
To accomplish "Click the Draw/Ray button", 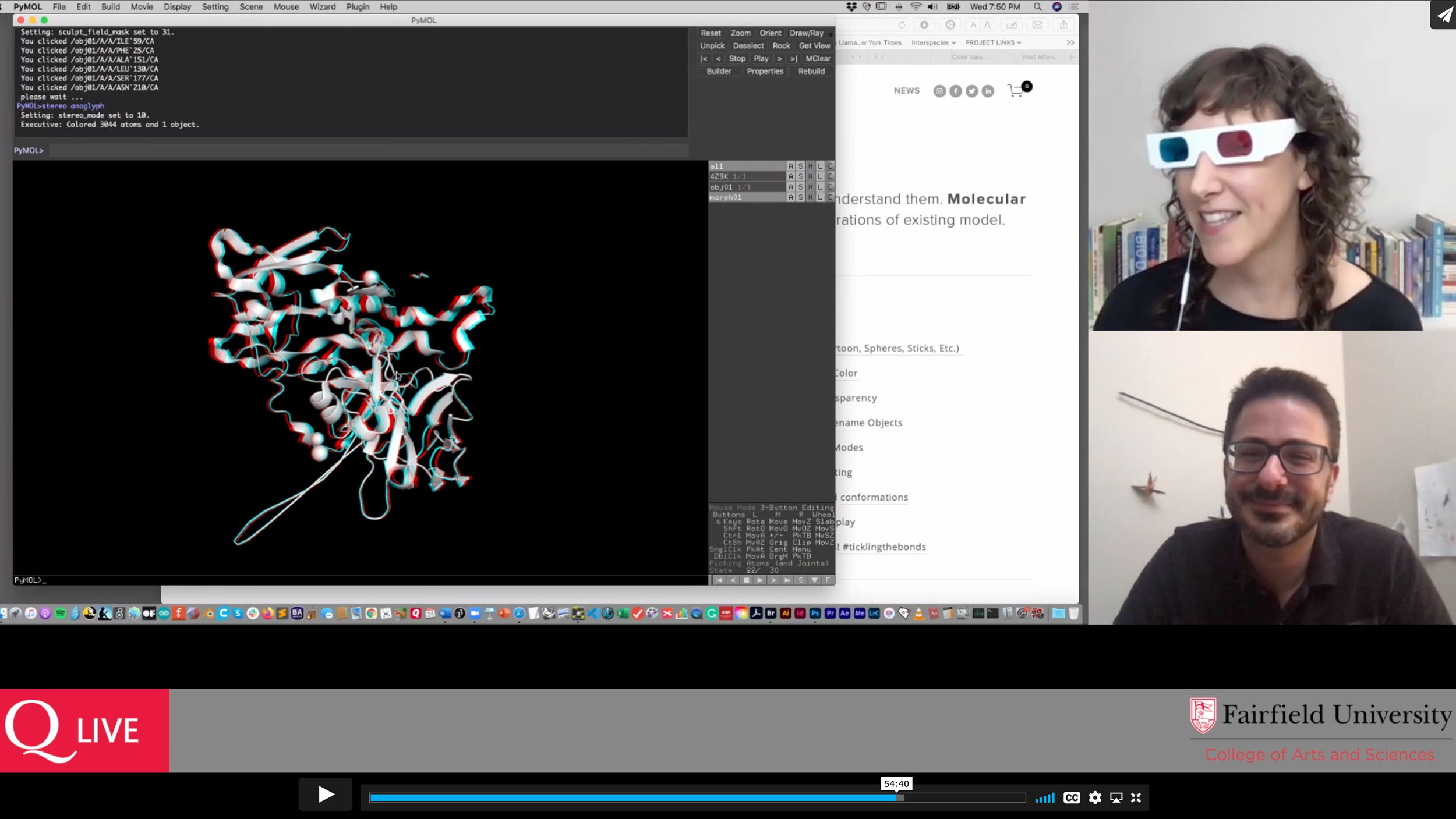I will coord(806,33).
